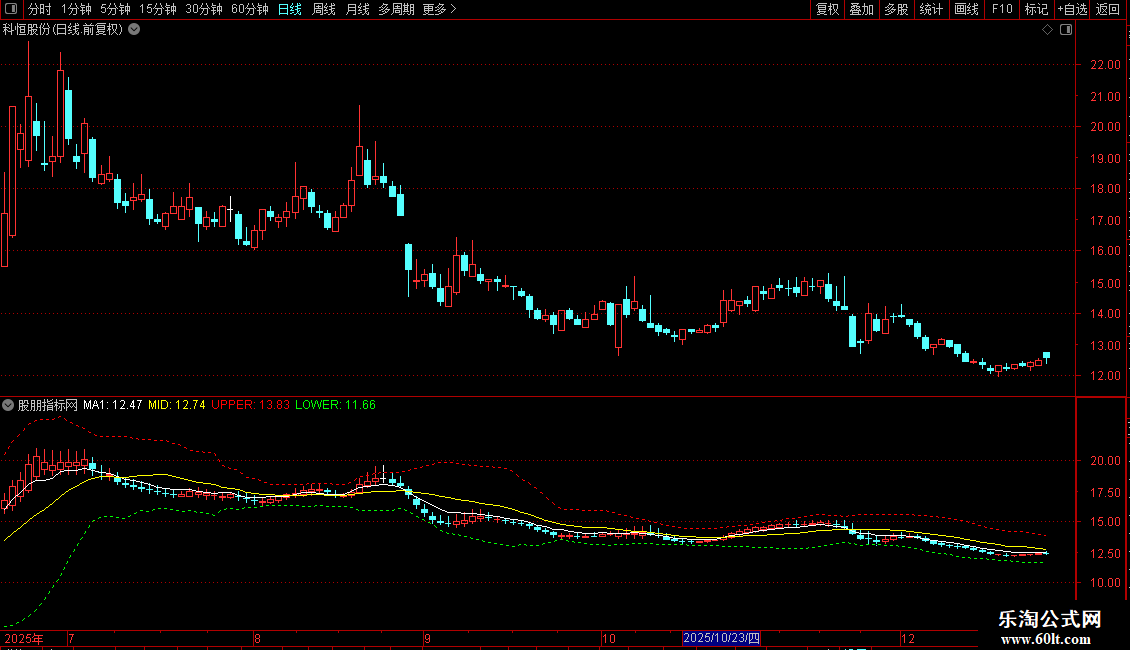Select the 60分钟 period
This screenshot has width=1130, height=650.
click(250, 9)
